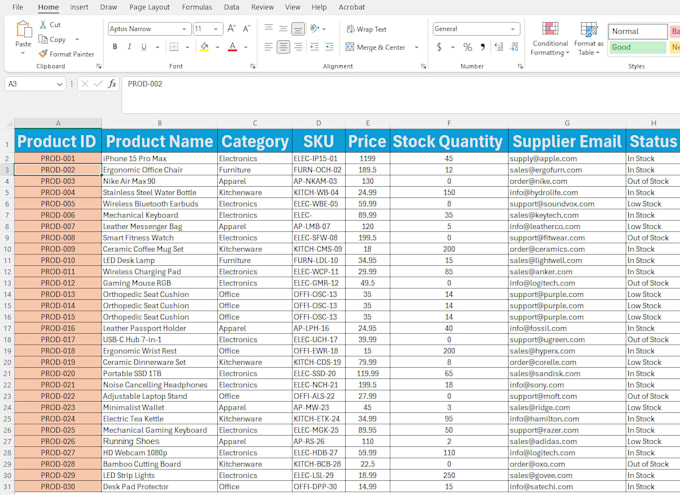
Task: Toggle left horizontal alignment
Action: pyautogui.click(x=268, y=47)
